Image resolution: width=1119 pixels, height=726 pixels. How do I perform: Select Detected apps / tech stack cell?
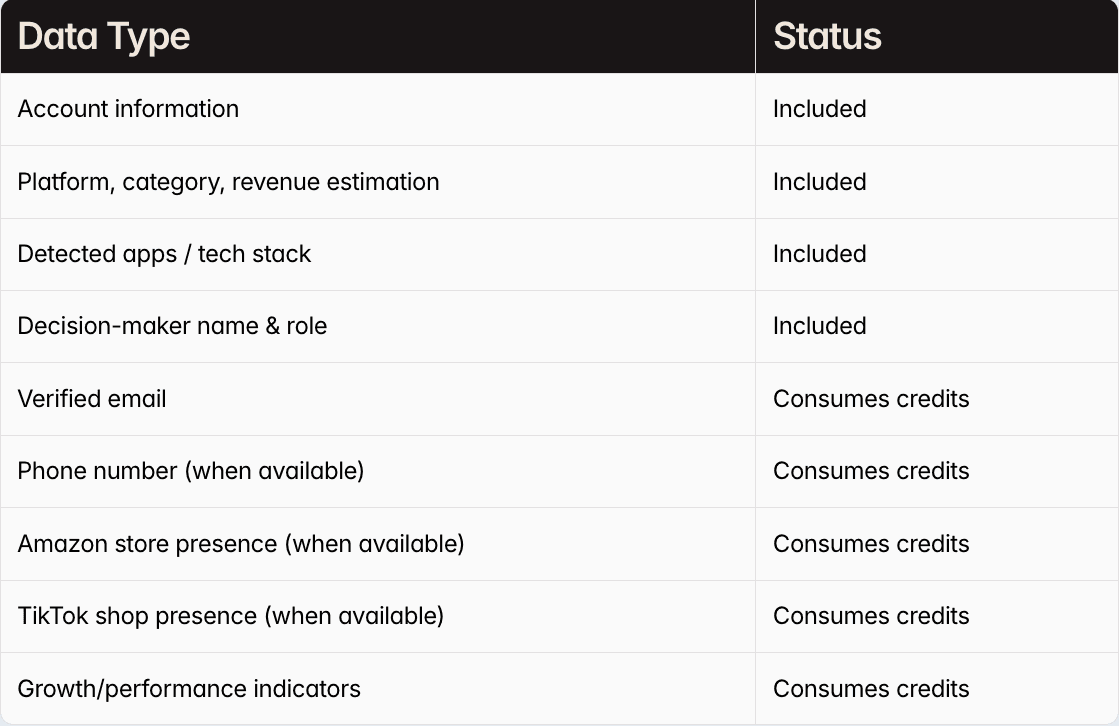[164, 254]
